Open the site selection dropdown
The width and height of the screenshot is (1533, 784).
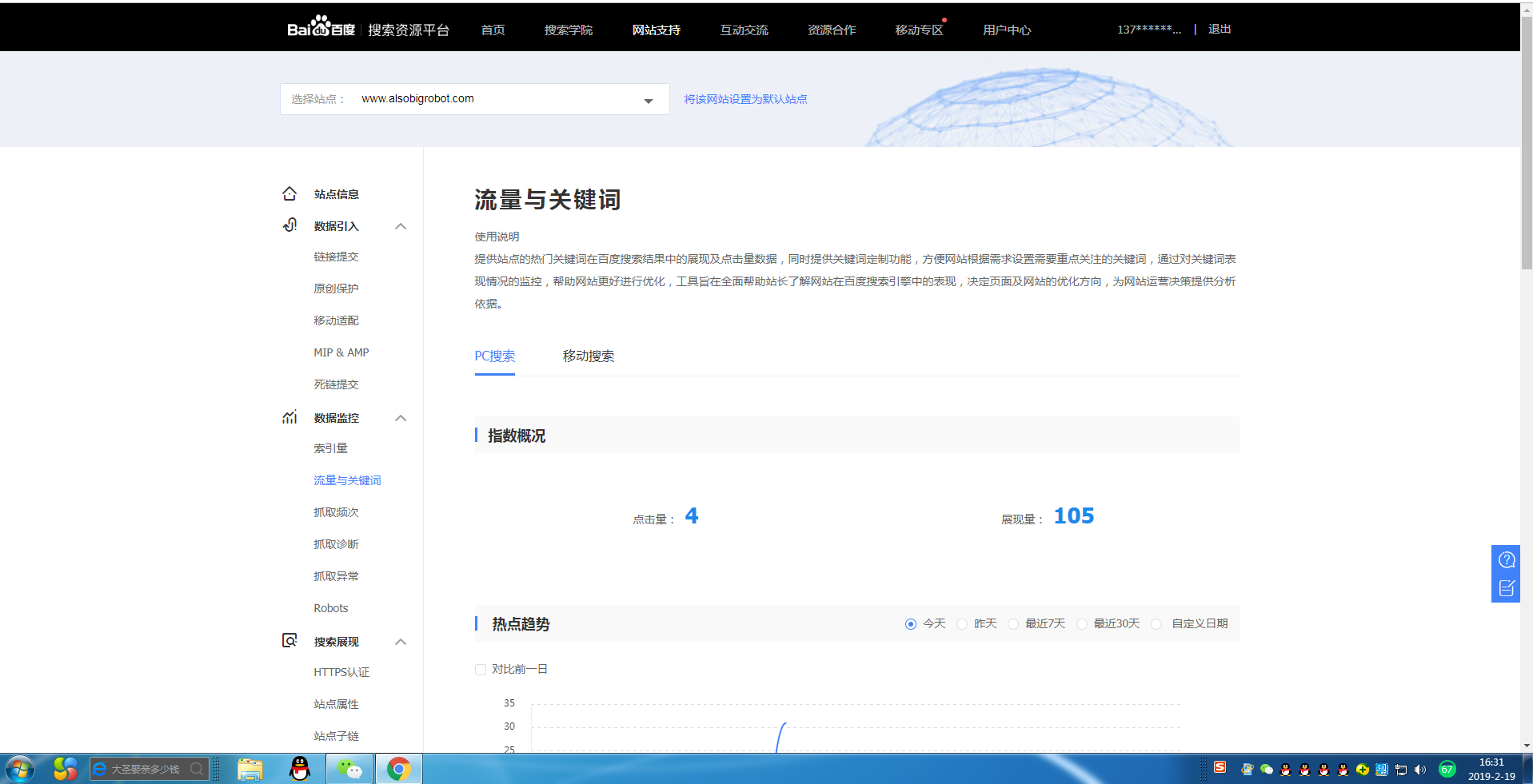648,100
